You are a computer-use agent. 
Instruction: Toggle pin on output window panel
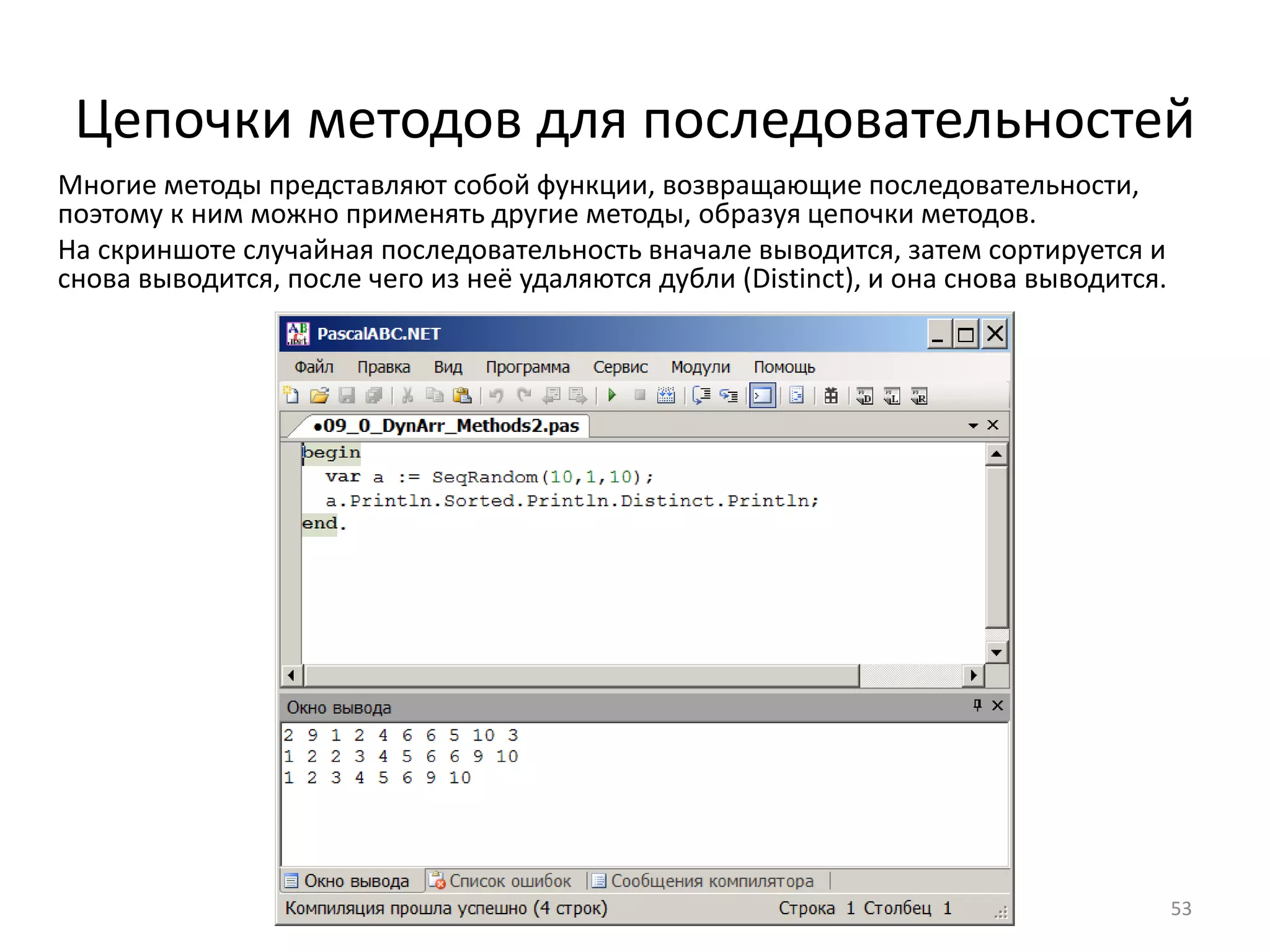[977, 705]
